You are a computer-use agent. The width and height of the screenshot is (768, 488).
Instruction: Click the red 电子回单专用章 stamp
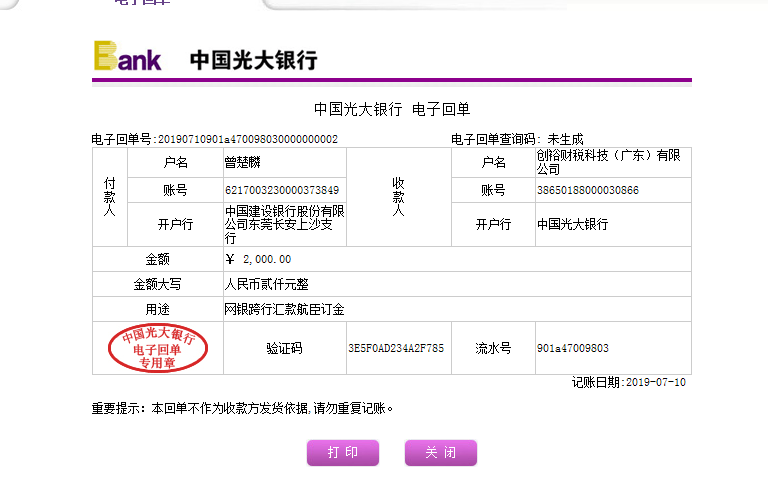158,348
